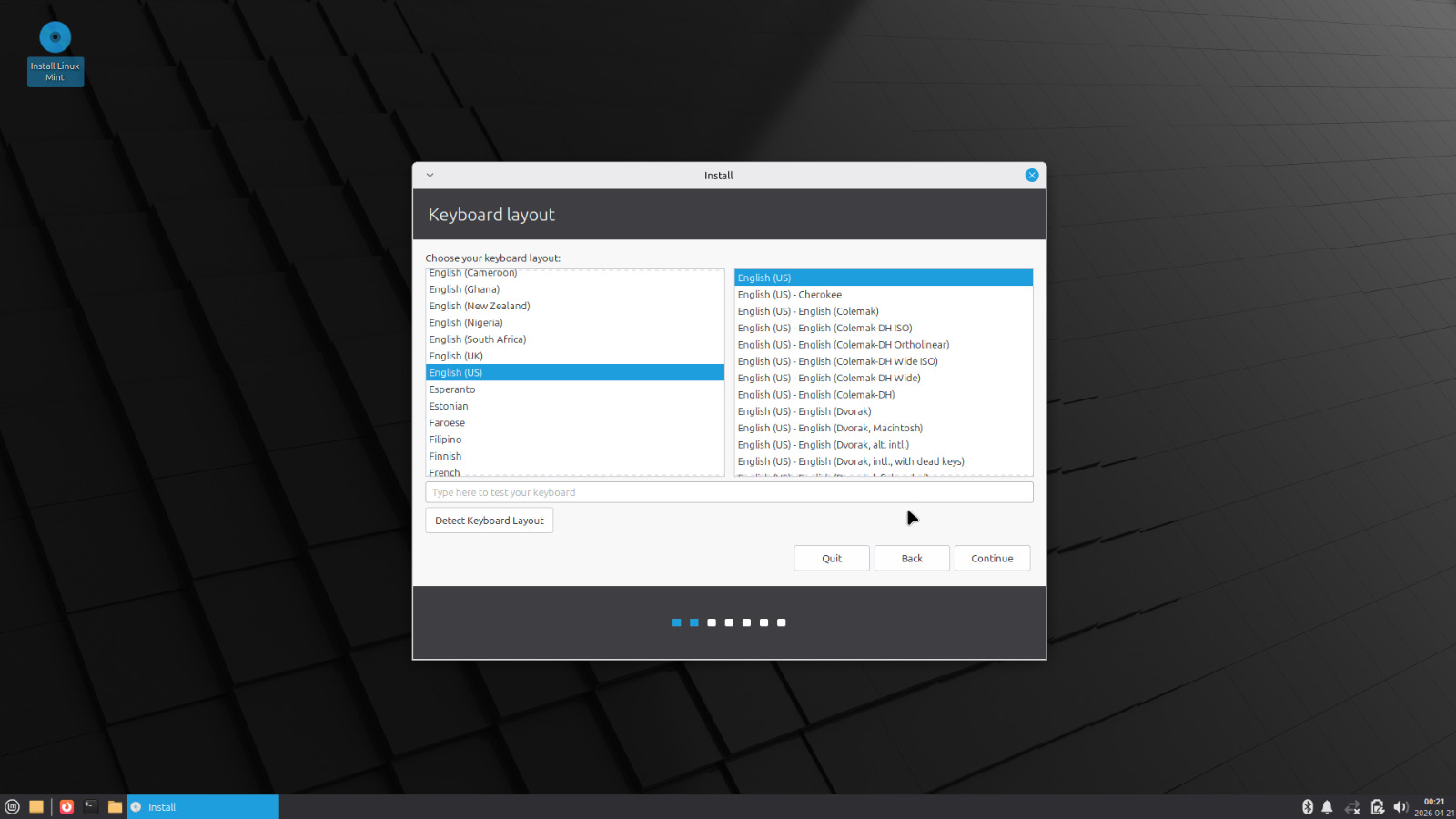Launch the Firefox browser from the panel

tap(66, 806)
